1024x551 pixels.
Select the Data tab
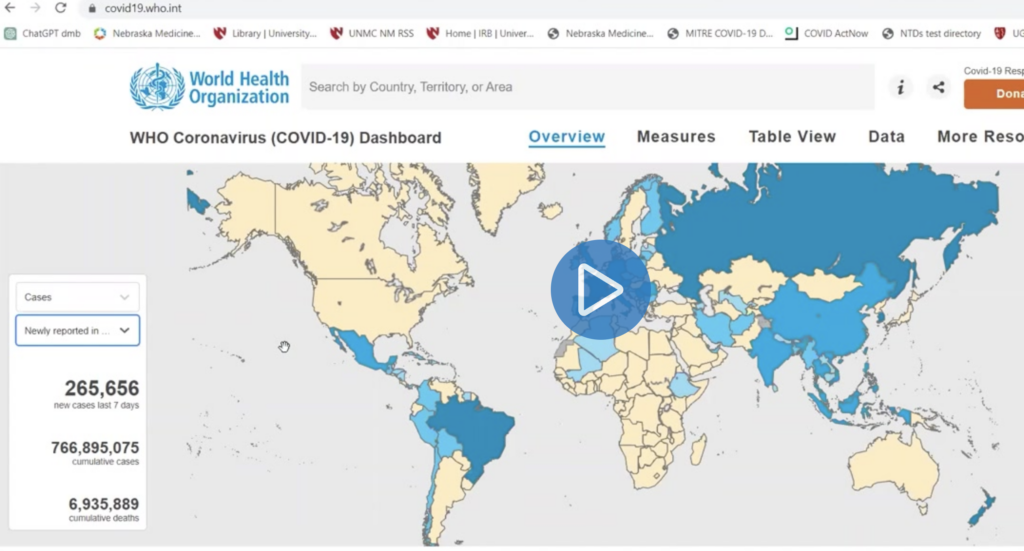886,136
